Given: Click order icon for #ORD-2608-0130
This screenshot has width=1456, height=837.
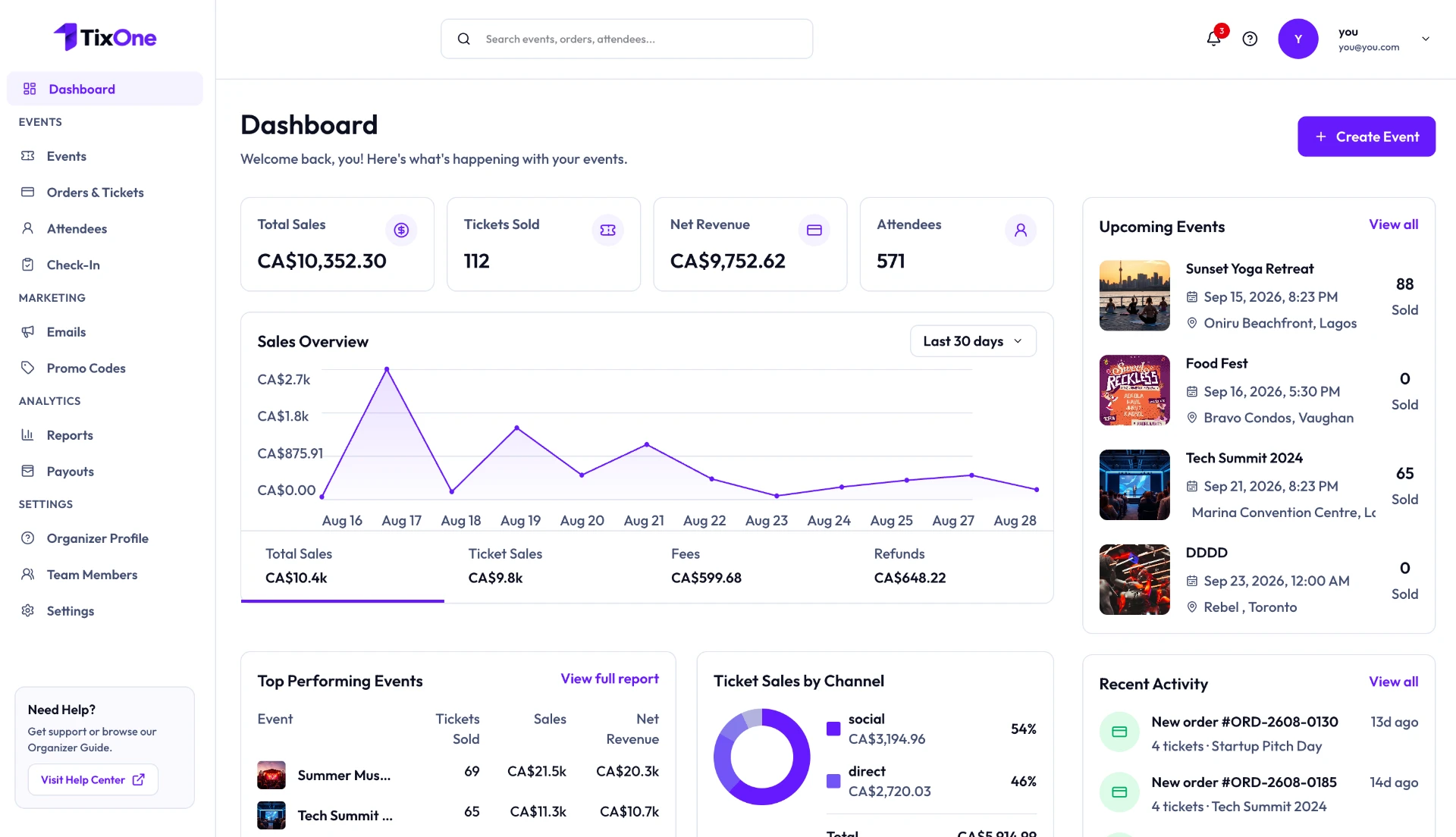Looking at the screenshot, I should [1119, 732].
